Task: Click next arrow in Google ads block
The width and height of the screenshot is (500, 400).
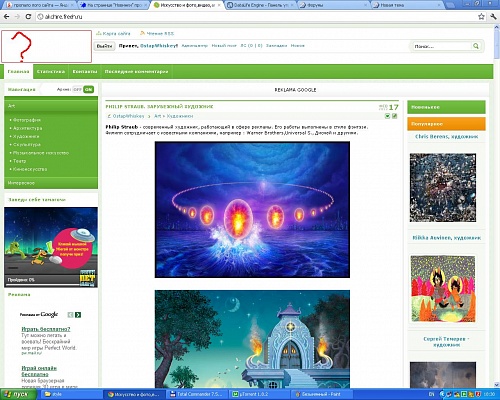Action: (x=78, y=315)
